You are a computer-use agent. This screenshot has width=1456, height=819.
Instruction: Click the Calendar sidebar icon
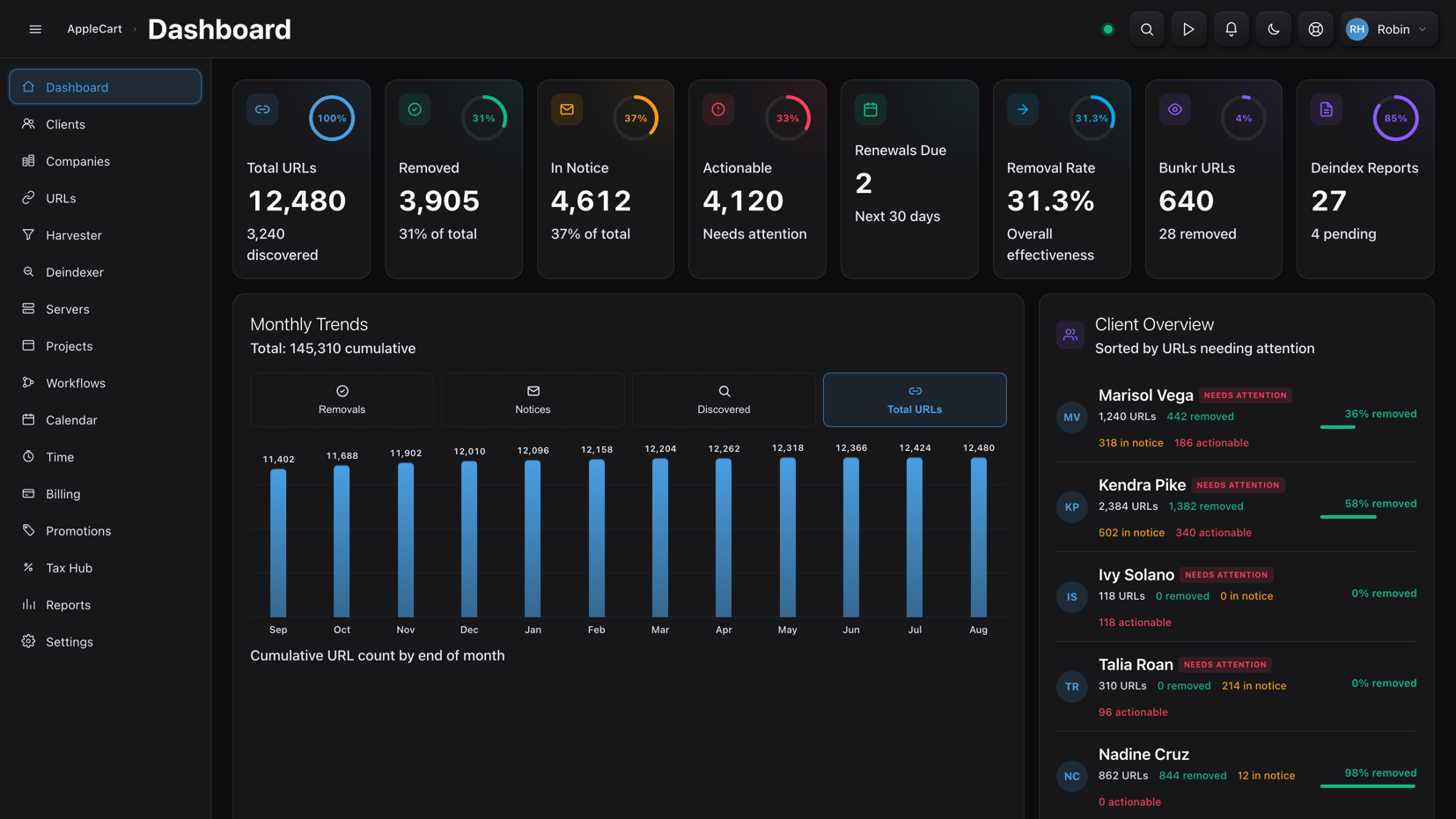pos(28,420)
